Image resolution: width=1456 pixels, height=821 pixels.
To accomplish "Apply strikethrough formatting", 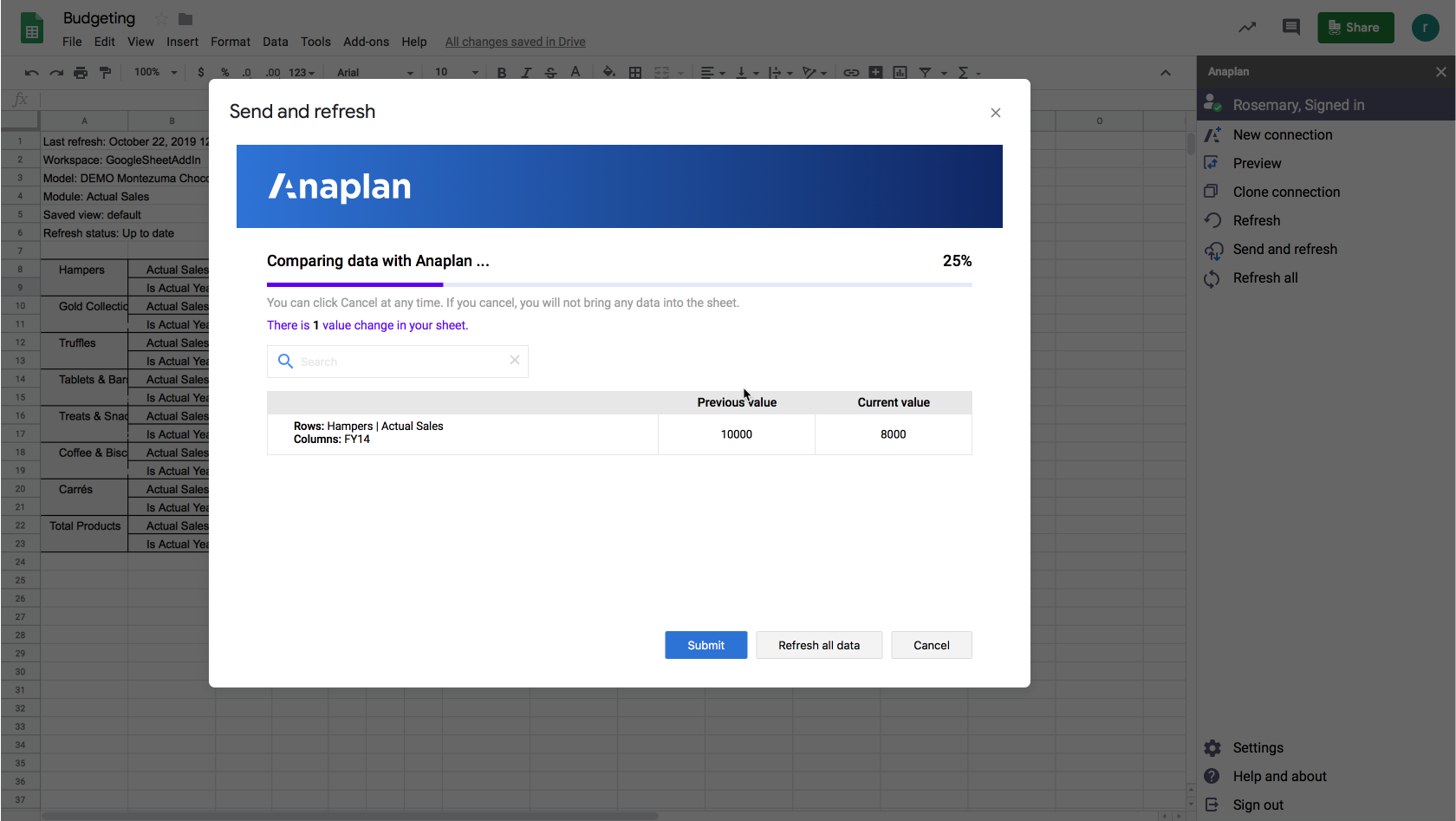I will click(x=551, y=72).
